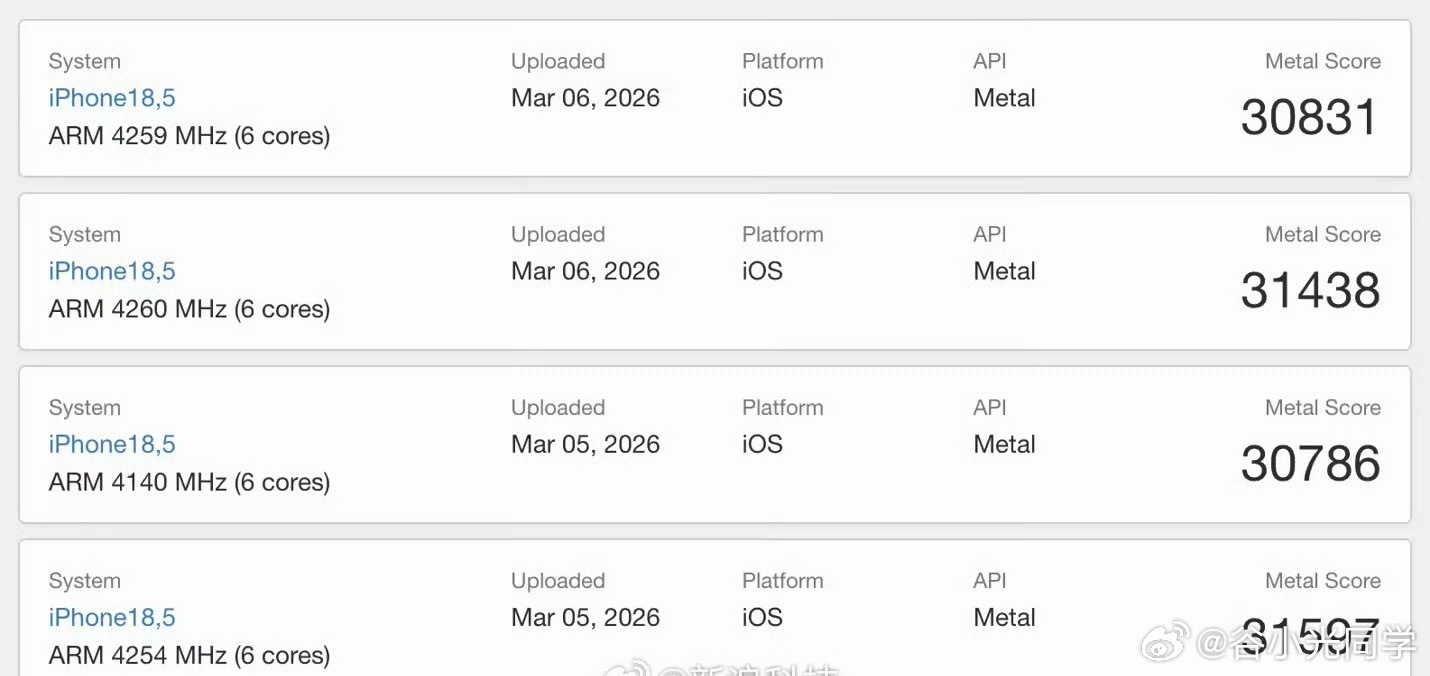Click the iOS platform value in the 31438 result
The width and height of the screenshot is (1430, 676).
[762, 271]
